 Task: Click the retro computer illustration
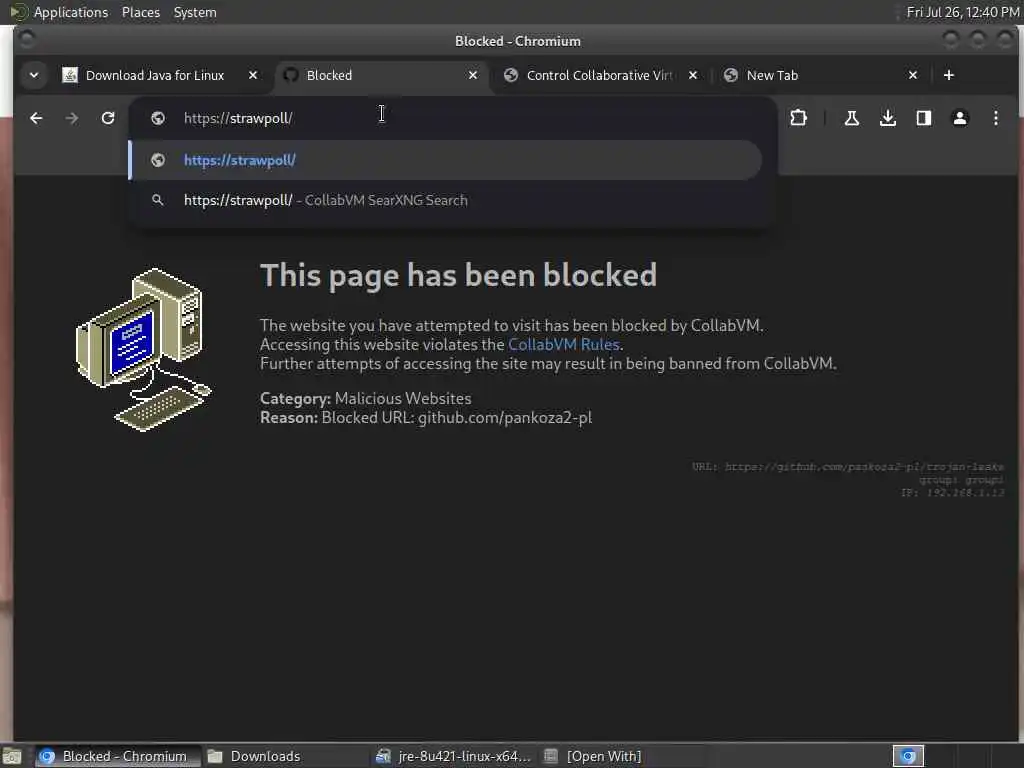pos(144,349)
